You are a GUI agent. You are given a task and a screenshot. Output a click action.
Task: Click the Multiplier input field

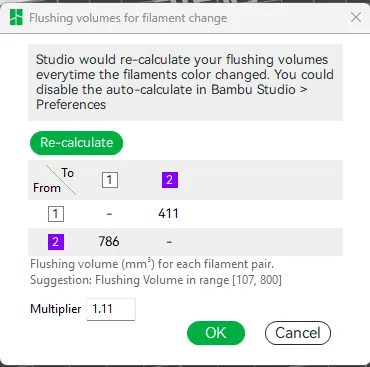pyautogui.click(x=111, y=309)
